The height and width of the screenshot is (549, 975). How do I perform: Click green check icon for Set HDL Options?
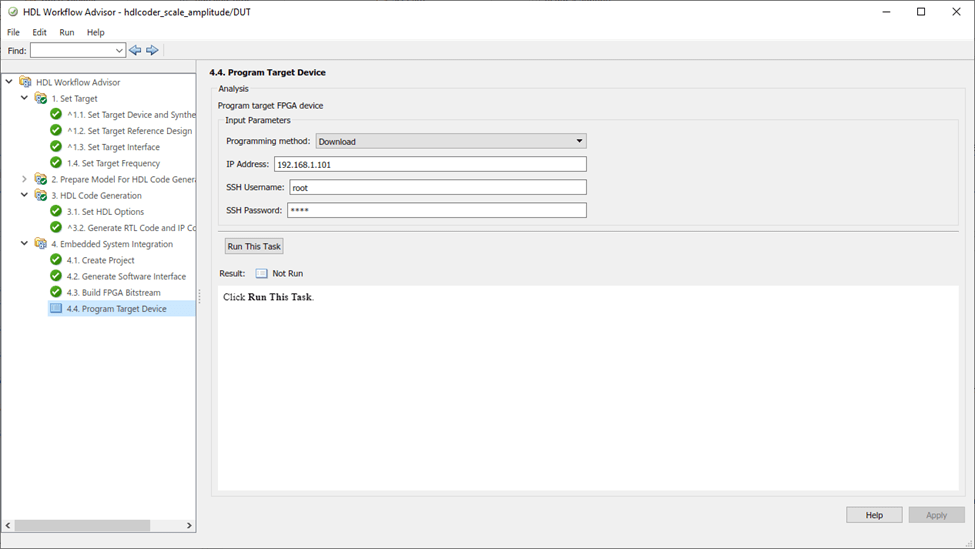(57, 212)
